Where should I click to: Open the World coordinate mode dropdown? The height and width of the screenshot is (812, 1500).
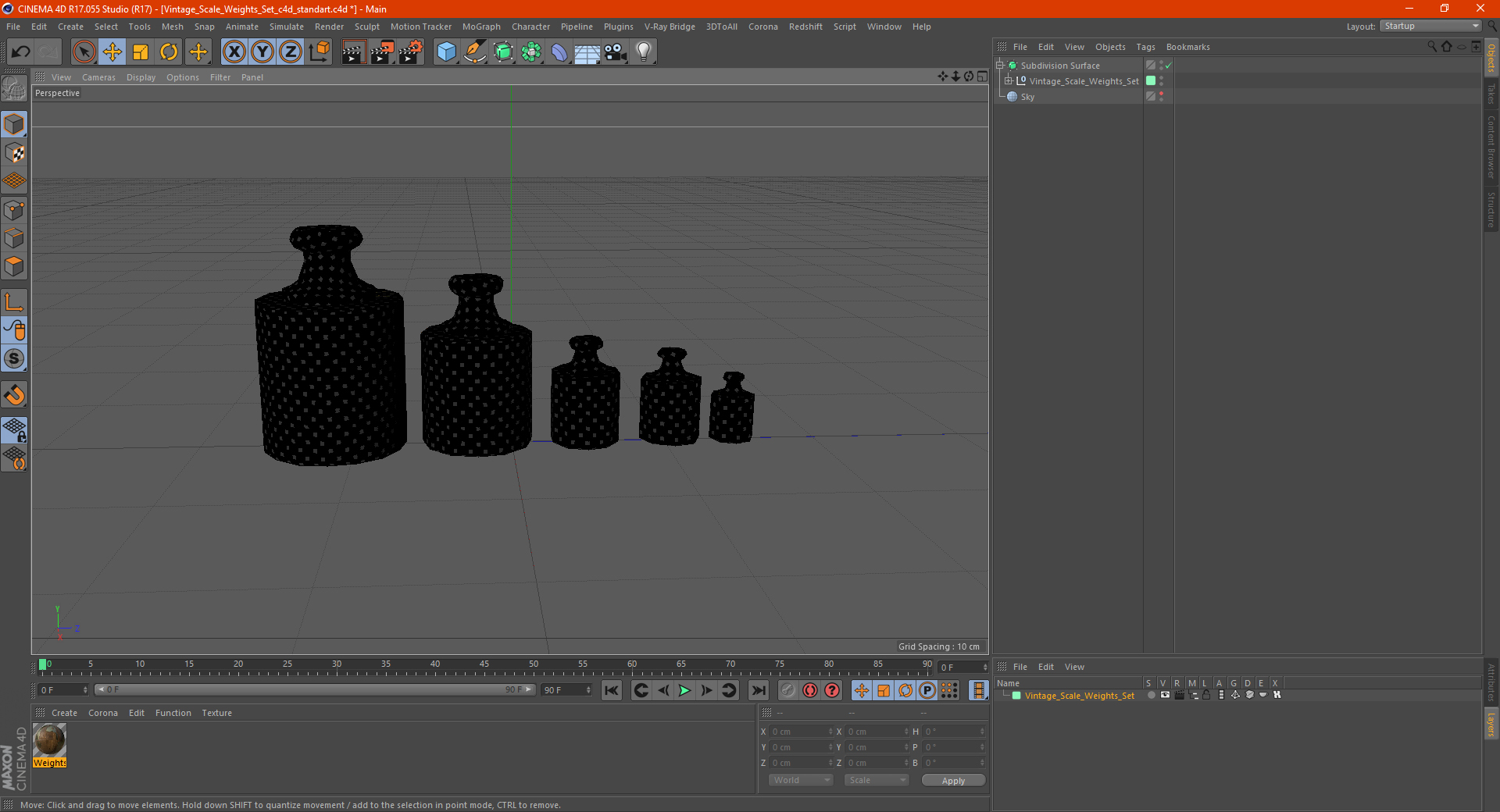(801, 780)
